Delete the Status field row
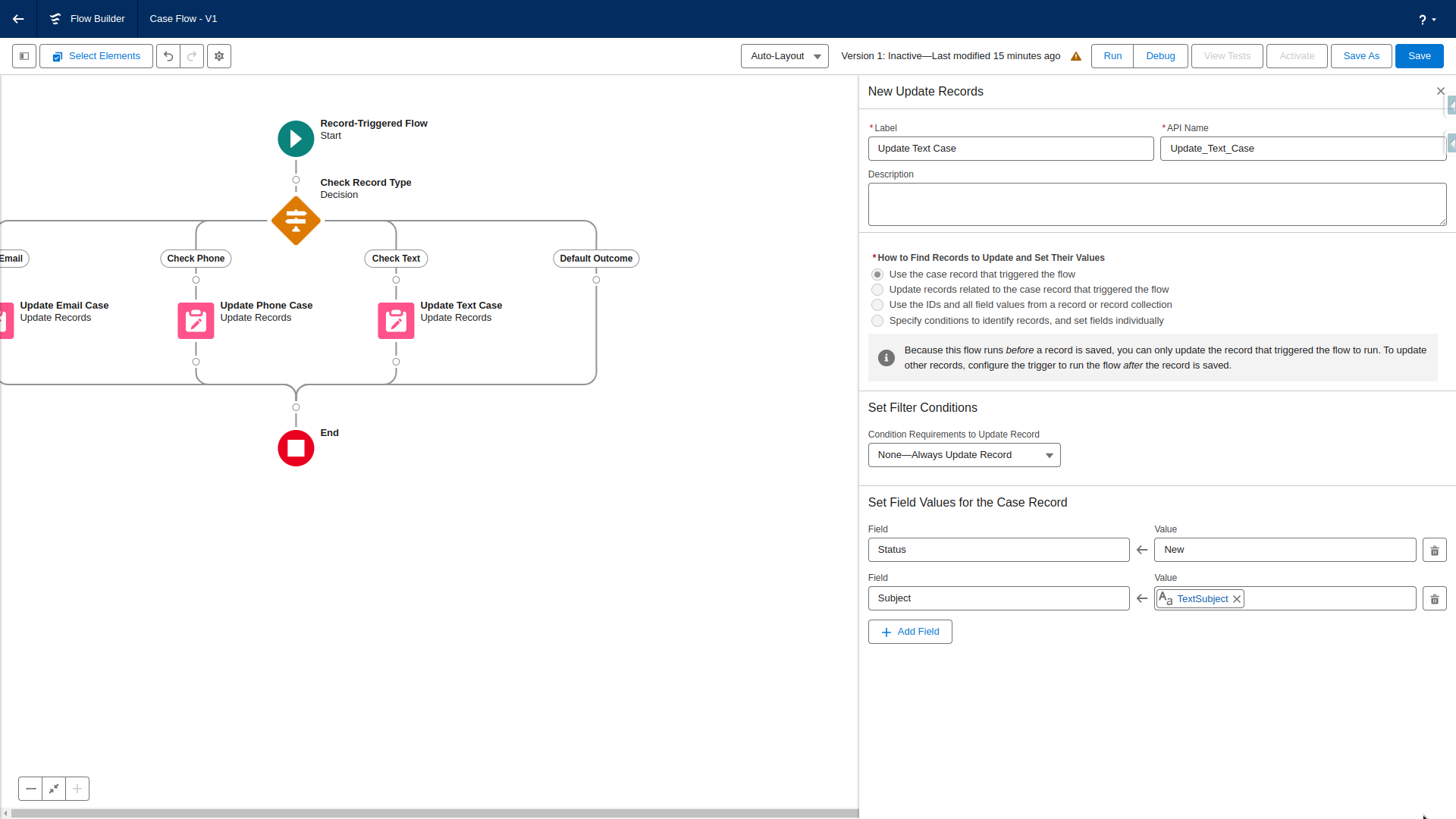 [x=1434, y=551]
